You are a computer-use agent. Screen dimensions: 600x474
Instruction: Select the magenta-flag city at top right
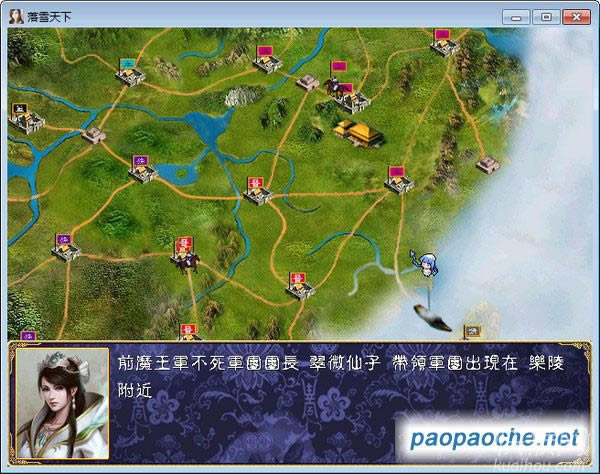[x=443, y=44]
